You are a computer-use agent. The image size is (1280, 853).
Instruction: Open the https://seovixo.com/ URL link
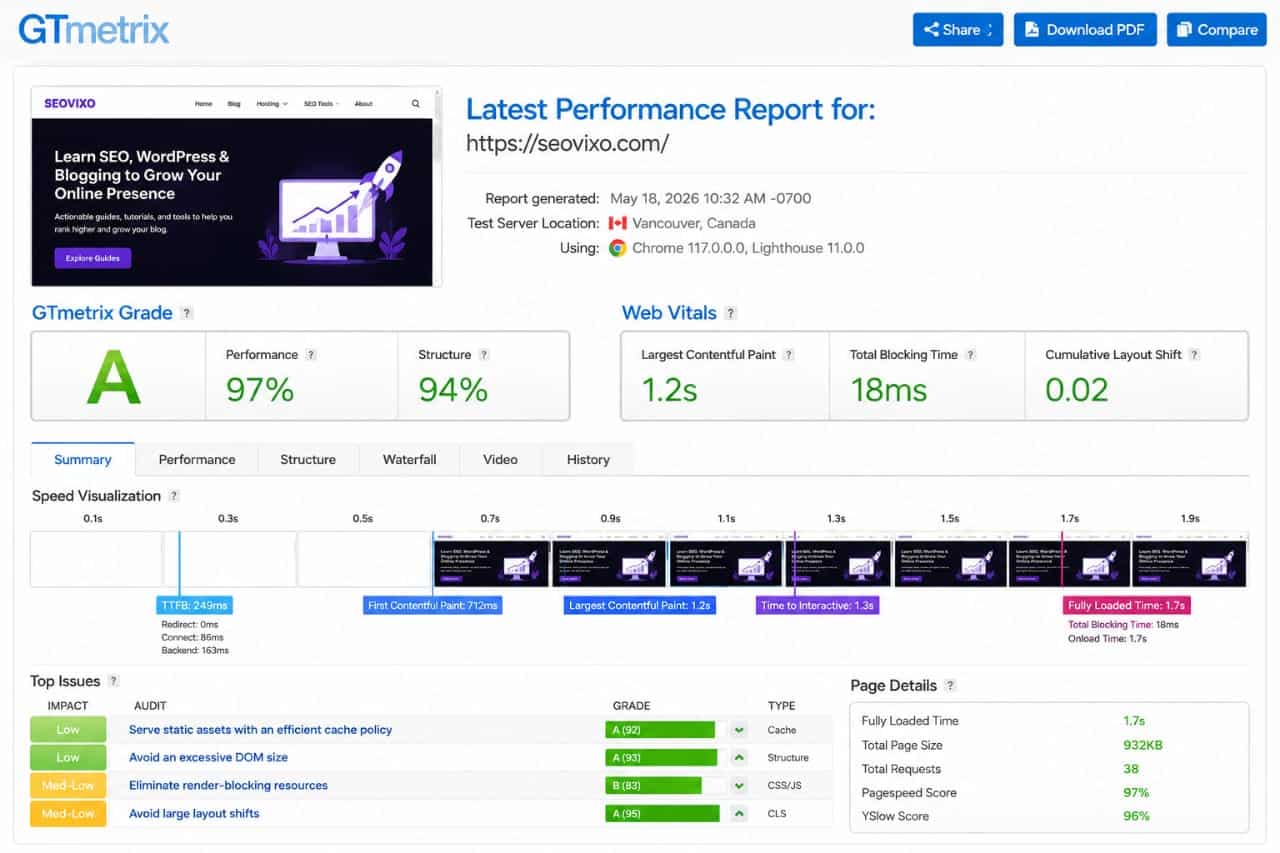click(567, 143)
